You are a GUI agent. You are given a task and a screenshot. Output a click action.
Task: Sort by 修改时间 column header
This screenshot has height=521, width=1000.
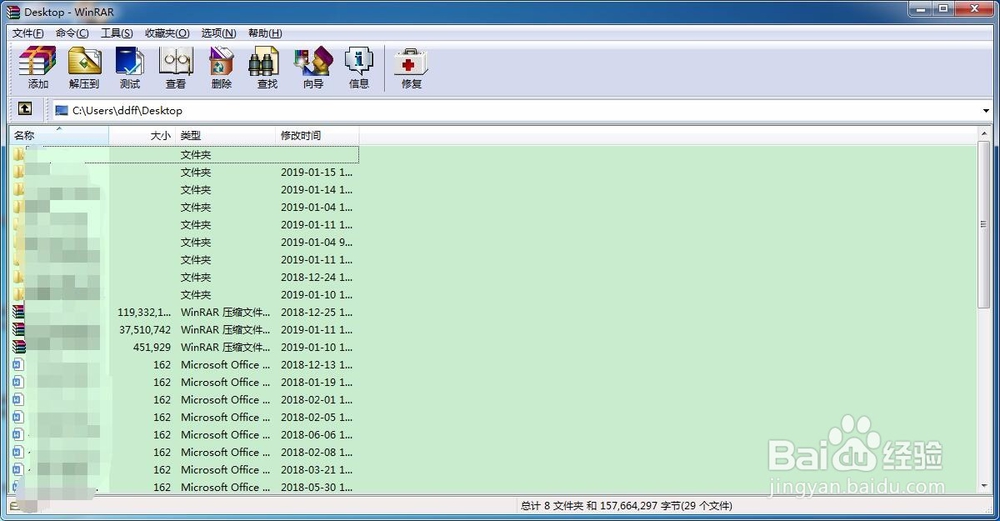click(x=318, y=135)
